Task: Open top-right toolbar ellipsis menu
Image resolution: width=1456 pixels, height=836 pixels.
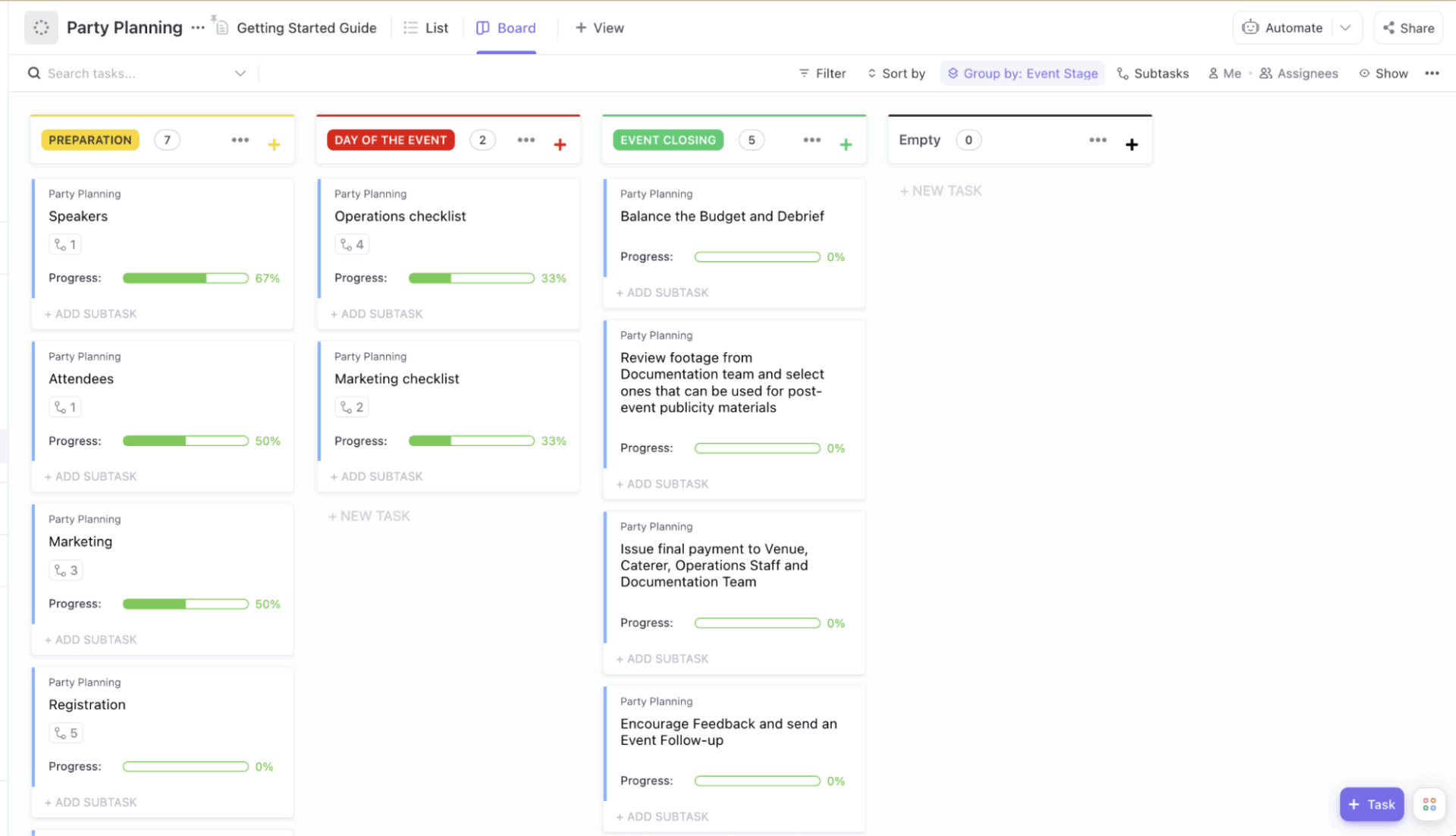Action: pyautogui.click(x=1432, y=74)
